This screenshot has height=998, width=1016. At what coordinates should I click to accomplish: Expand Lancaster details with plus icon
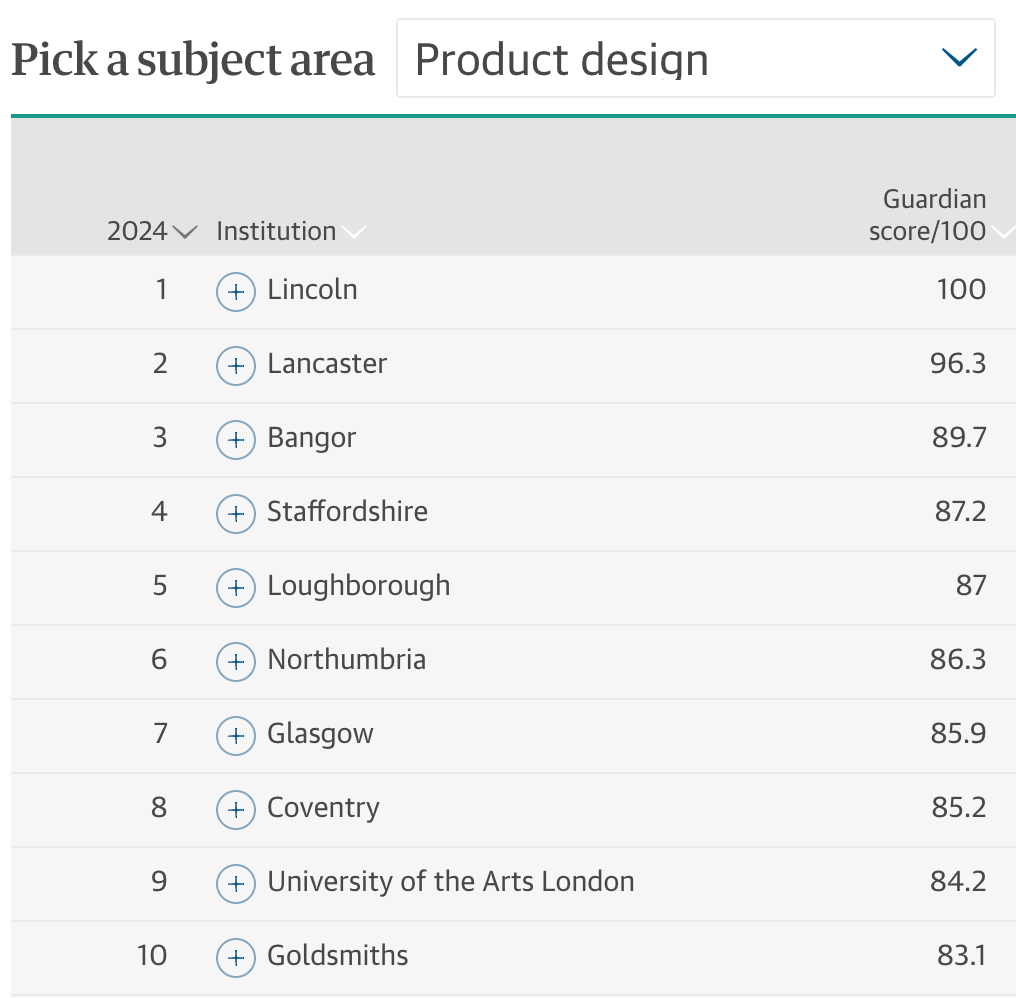[x=235, y=366]
